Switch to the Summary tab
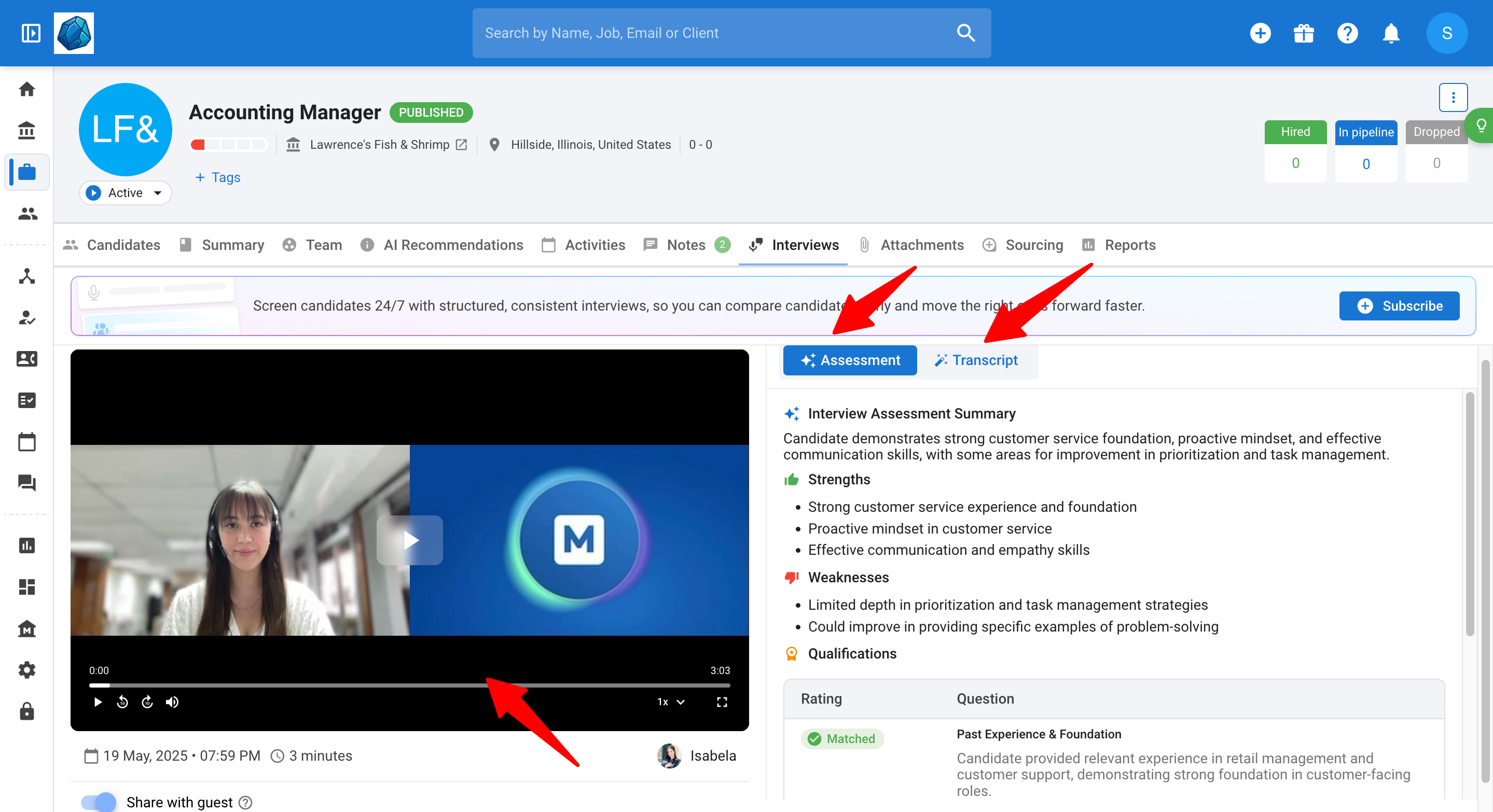1493x812 pixels. 222,245
